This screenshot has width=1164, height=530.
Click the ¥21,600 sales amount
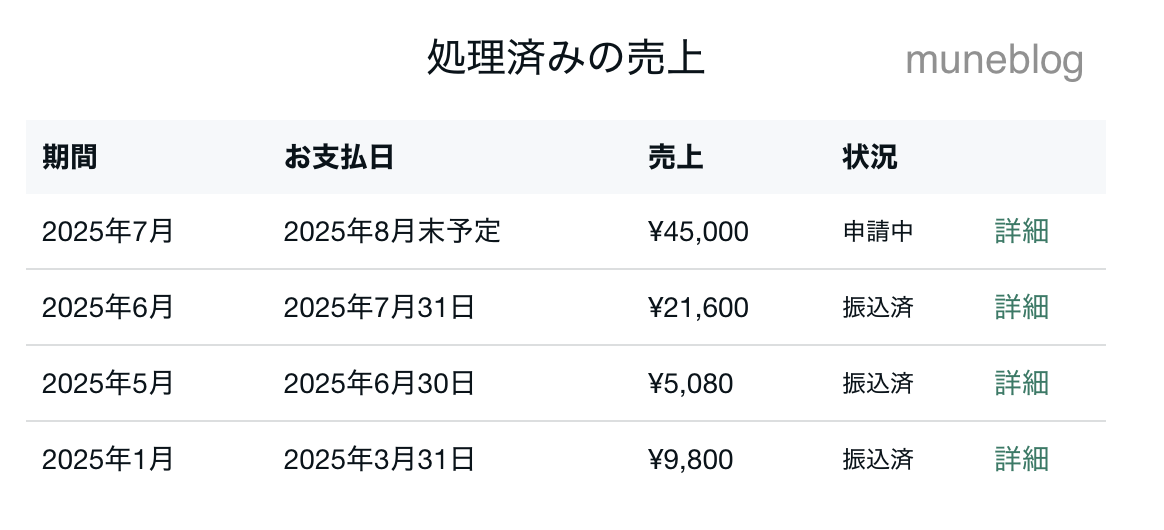(699, 307)
